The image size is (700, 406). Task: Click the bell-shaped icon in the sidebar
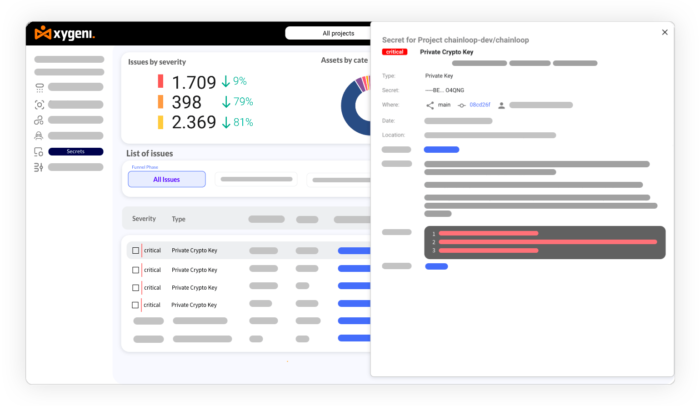click(39, 135)
